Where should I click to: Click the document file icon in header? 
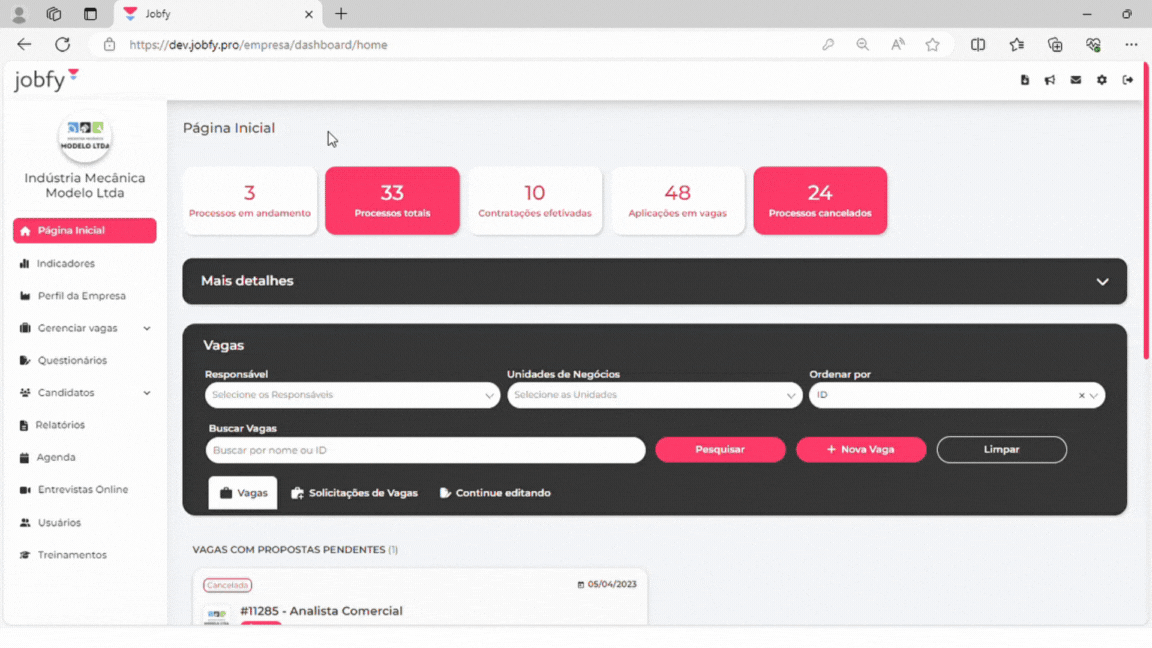1024,80
